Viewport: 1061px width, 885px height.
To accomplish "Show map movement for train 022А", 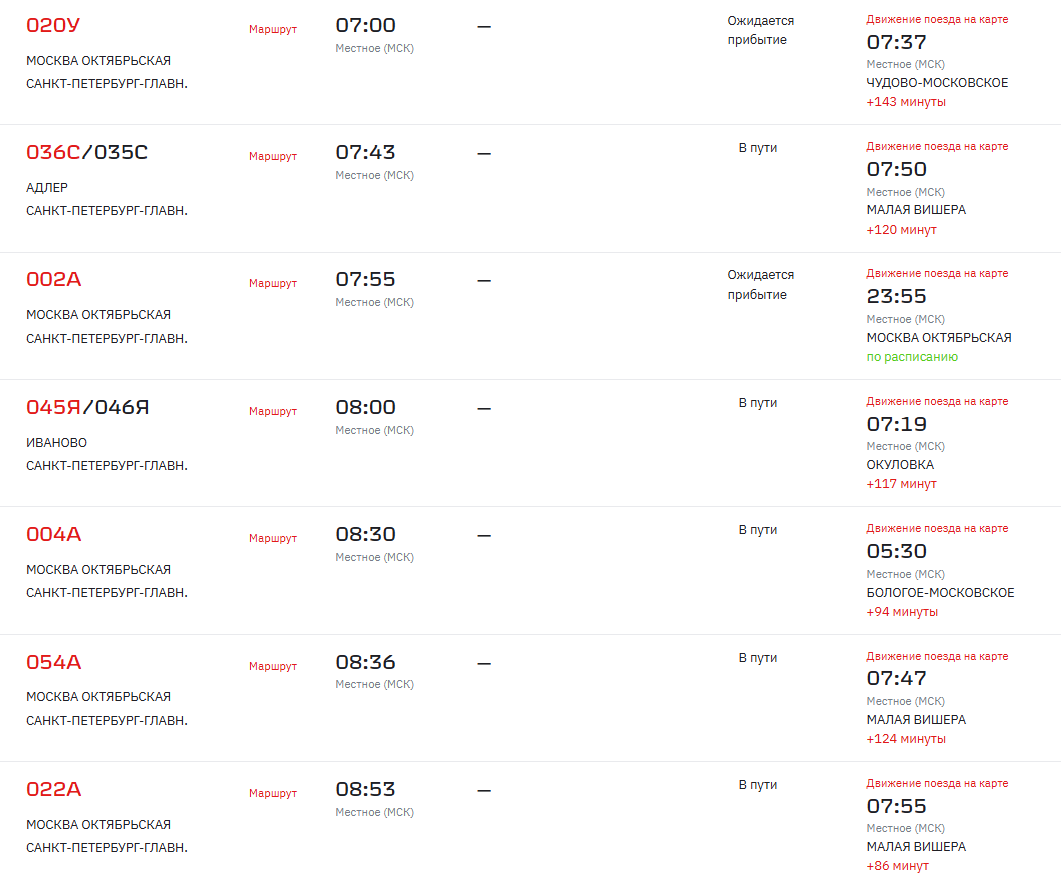I will (x=937, y=783).
